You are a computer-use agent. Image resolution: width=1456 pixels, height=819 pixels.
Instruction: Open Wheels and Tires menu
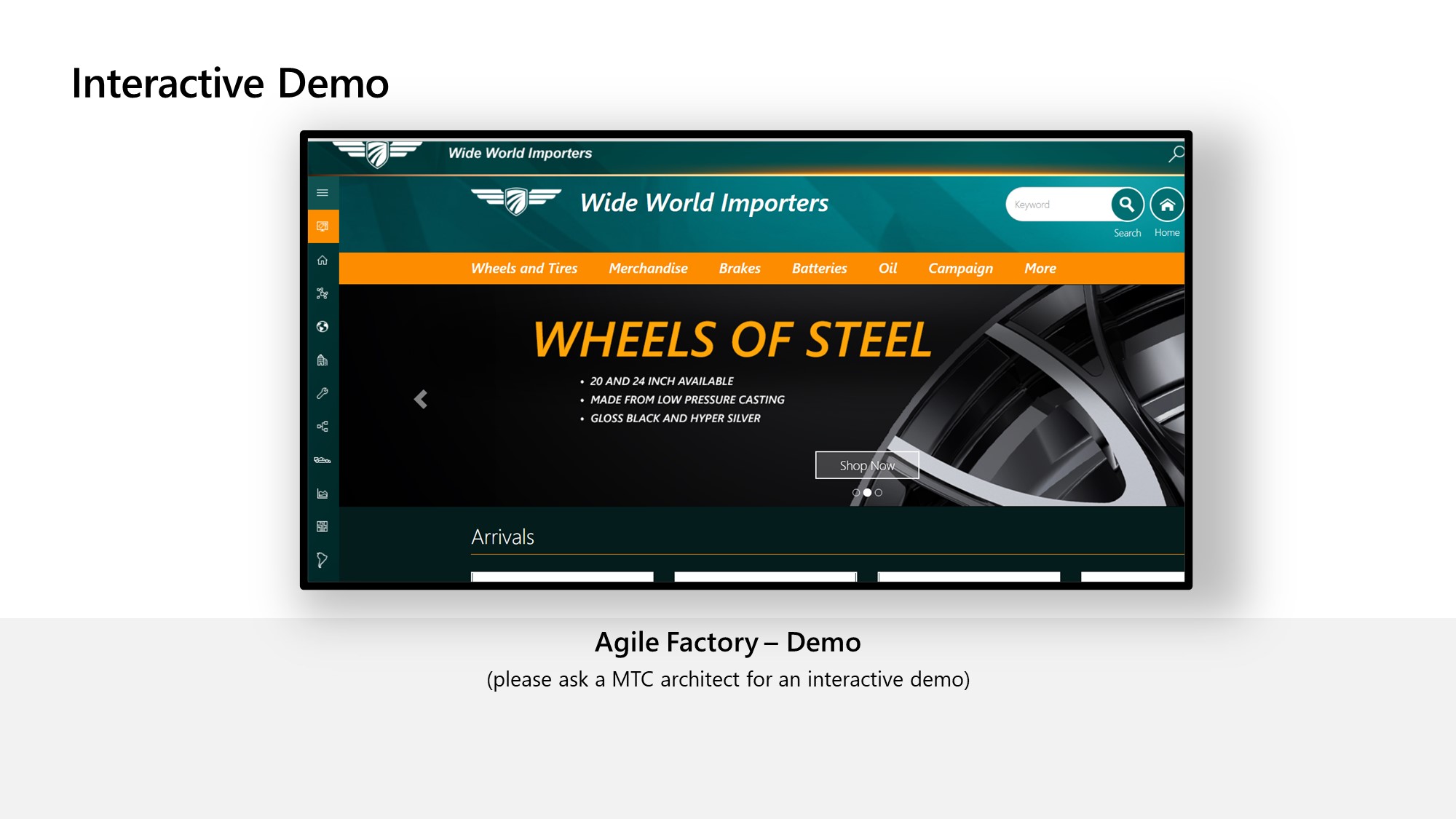[x=523, y=269]
